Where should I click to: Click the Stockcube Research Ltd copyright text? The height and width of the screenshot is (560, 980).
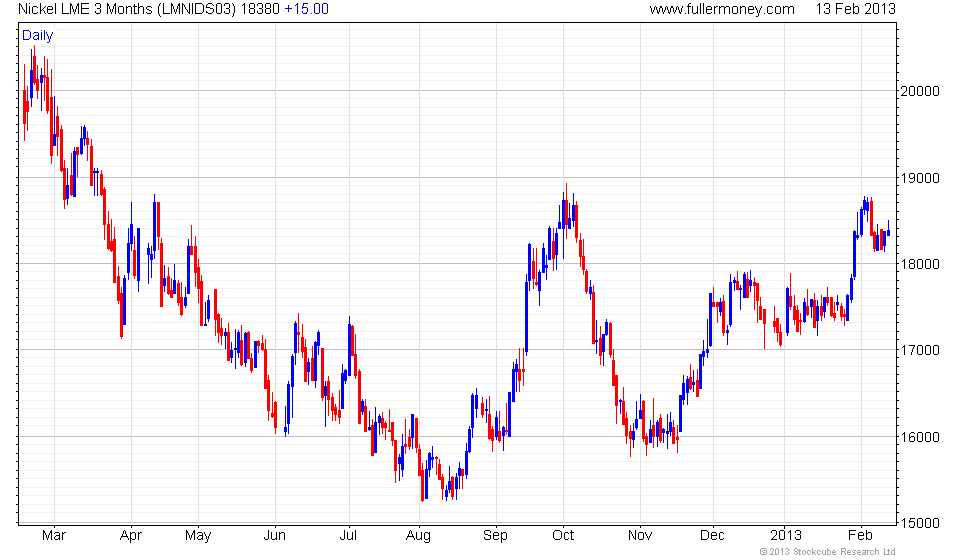point(826,551)
